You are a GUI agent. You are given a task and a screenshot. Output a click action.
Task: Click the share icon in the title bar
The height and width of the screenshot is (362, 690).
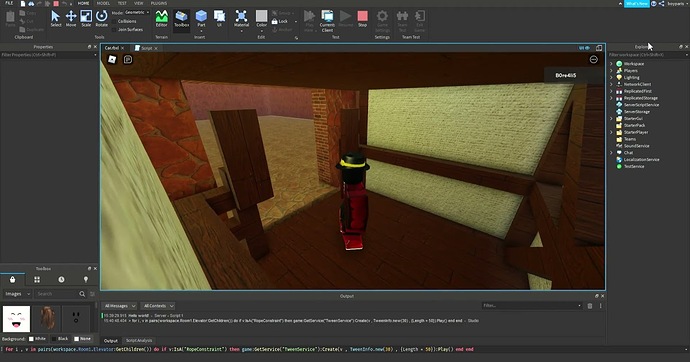(x=661, y=4)
